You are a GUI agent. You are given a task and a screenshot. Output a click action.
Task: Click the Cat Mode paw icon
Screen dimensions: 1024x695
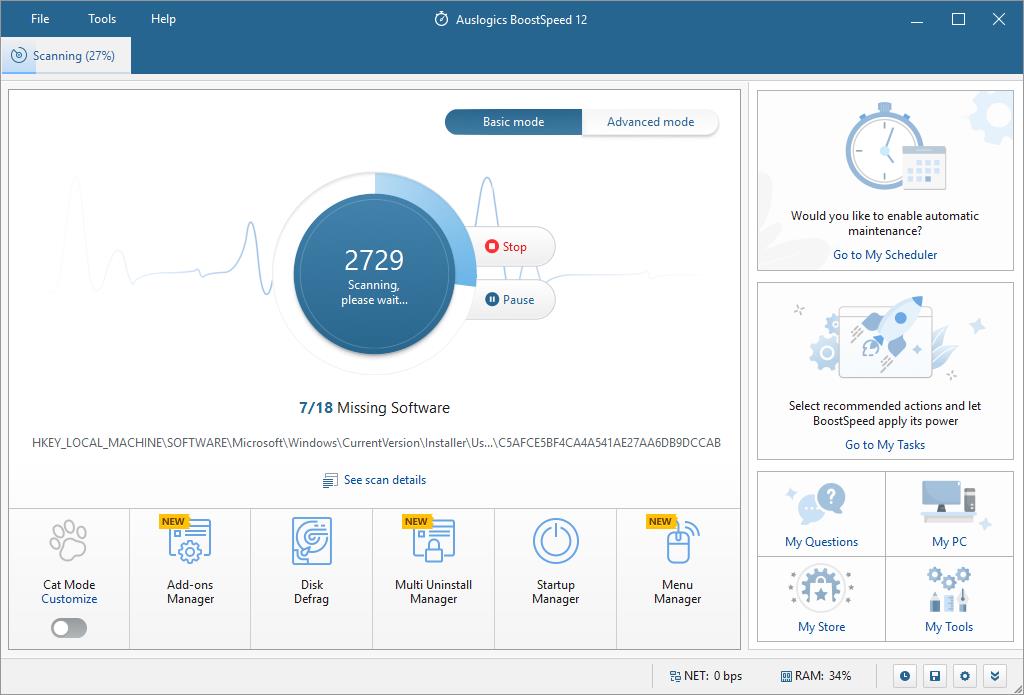pos(69,541)
